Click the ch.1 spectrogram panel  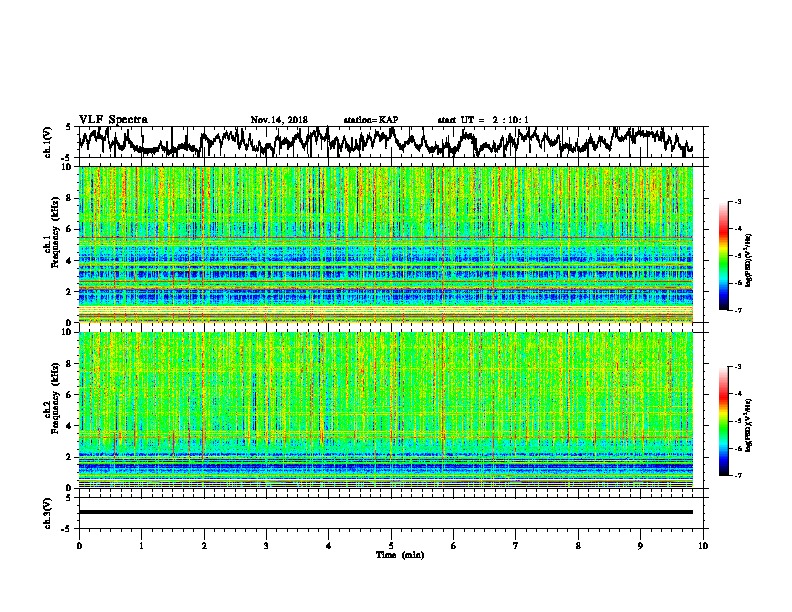coord(385,244)
